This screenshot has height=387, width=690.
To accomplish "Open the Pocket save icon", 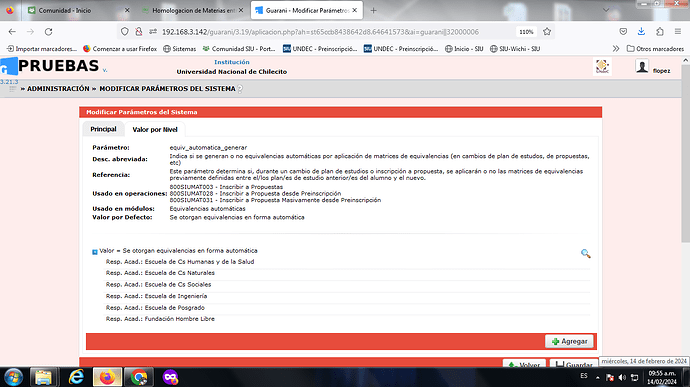I will 623,32.
